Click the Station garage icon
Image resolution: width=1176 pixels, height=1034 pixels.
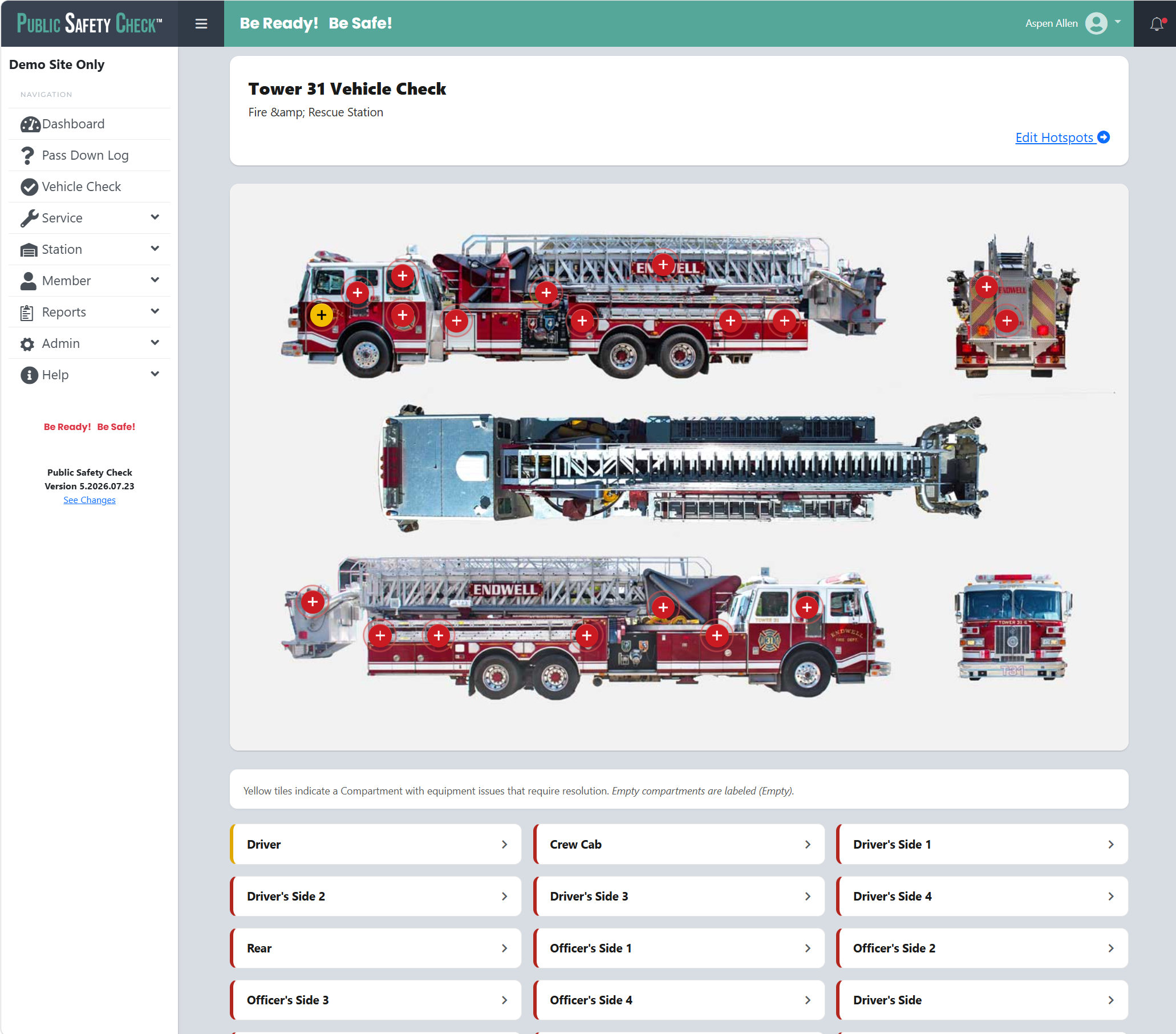coord(29,250)
